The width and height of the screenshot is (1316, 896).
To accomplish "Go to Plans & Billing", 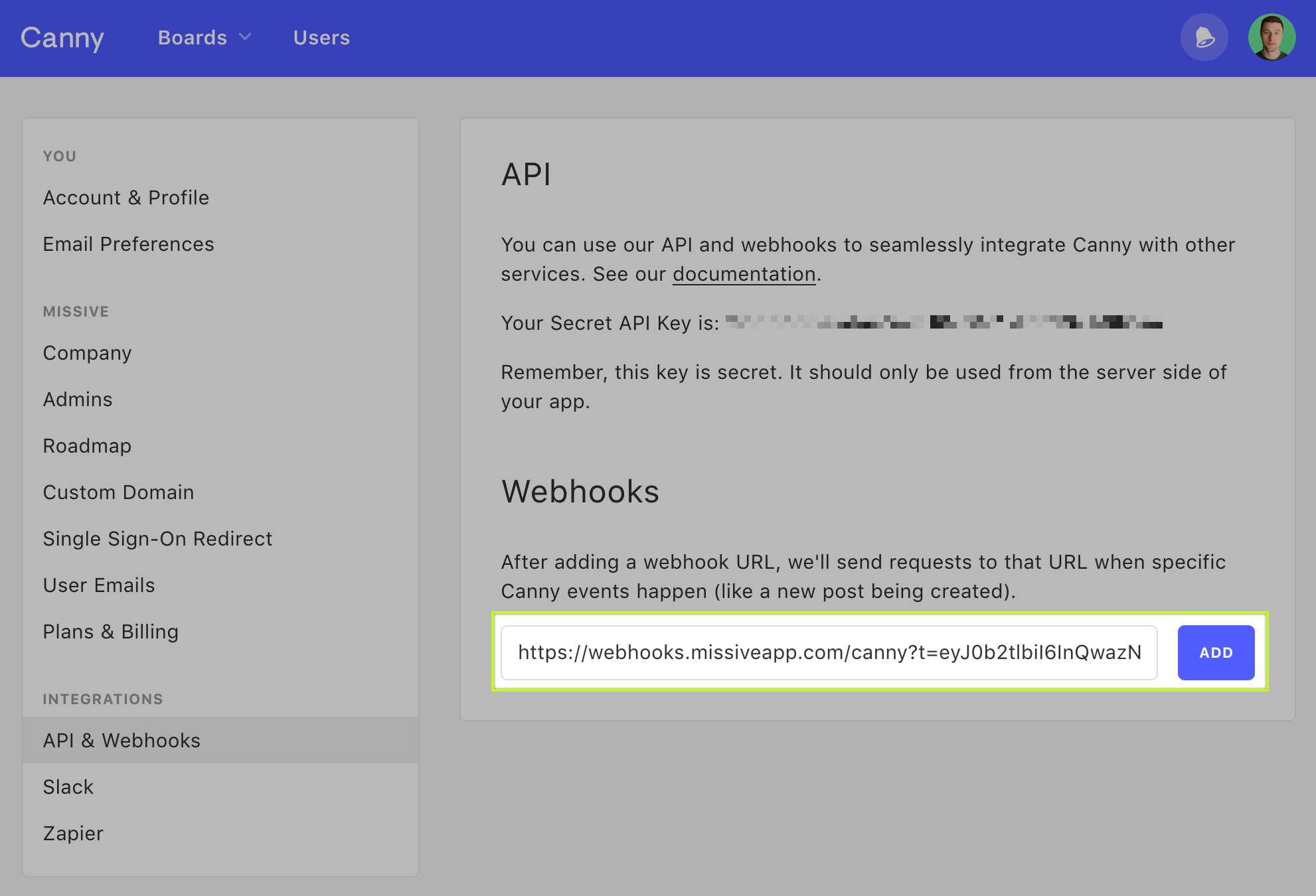I will [111, 632].
